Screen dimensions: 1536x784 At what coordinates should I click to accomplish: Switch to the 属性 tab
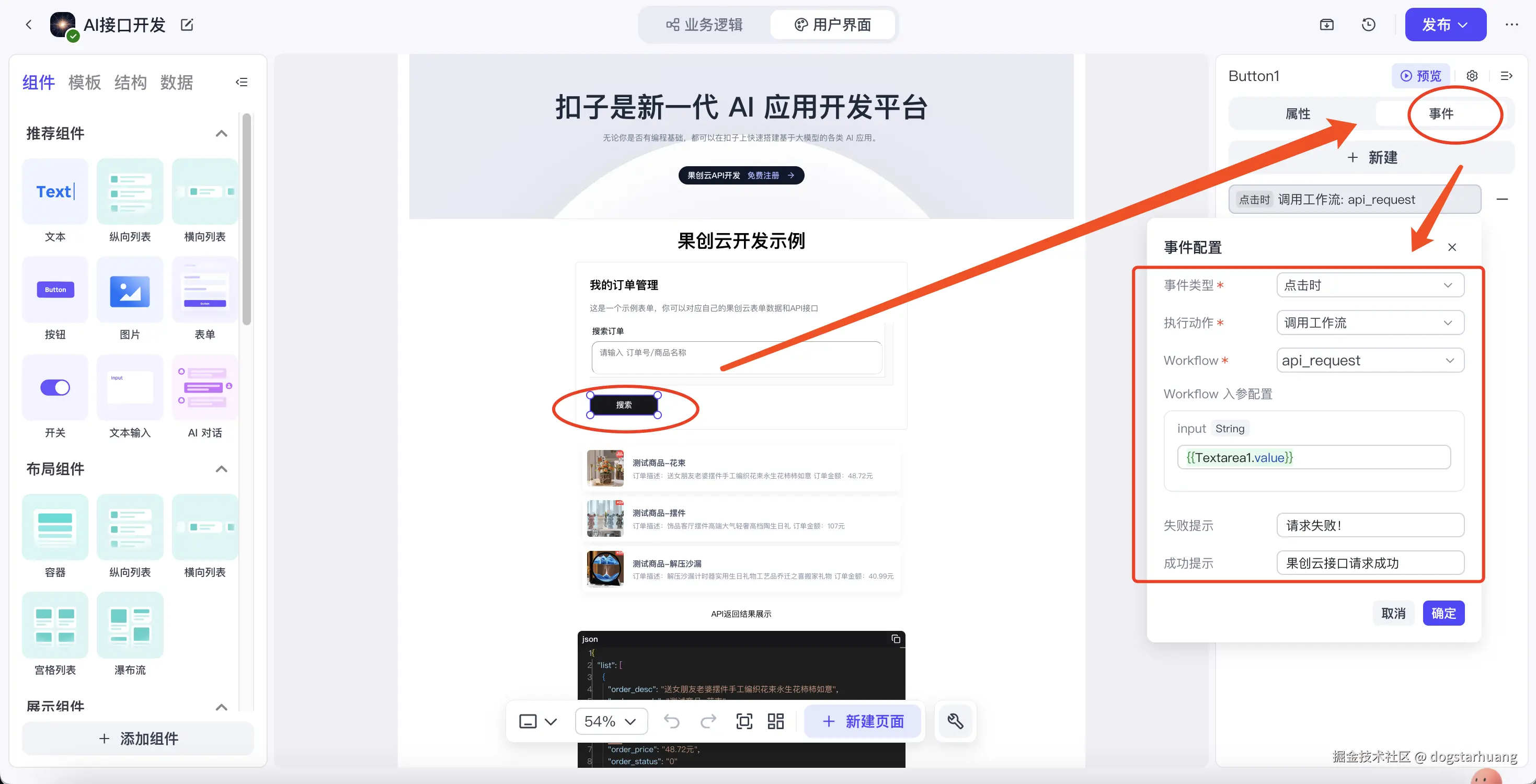pyautogui.click(x=1298, y=113)
